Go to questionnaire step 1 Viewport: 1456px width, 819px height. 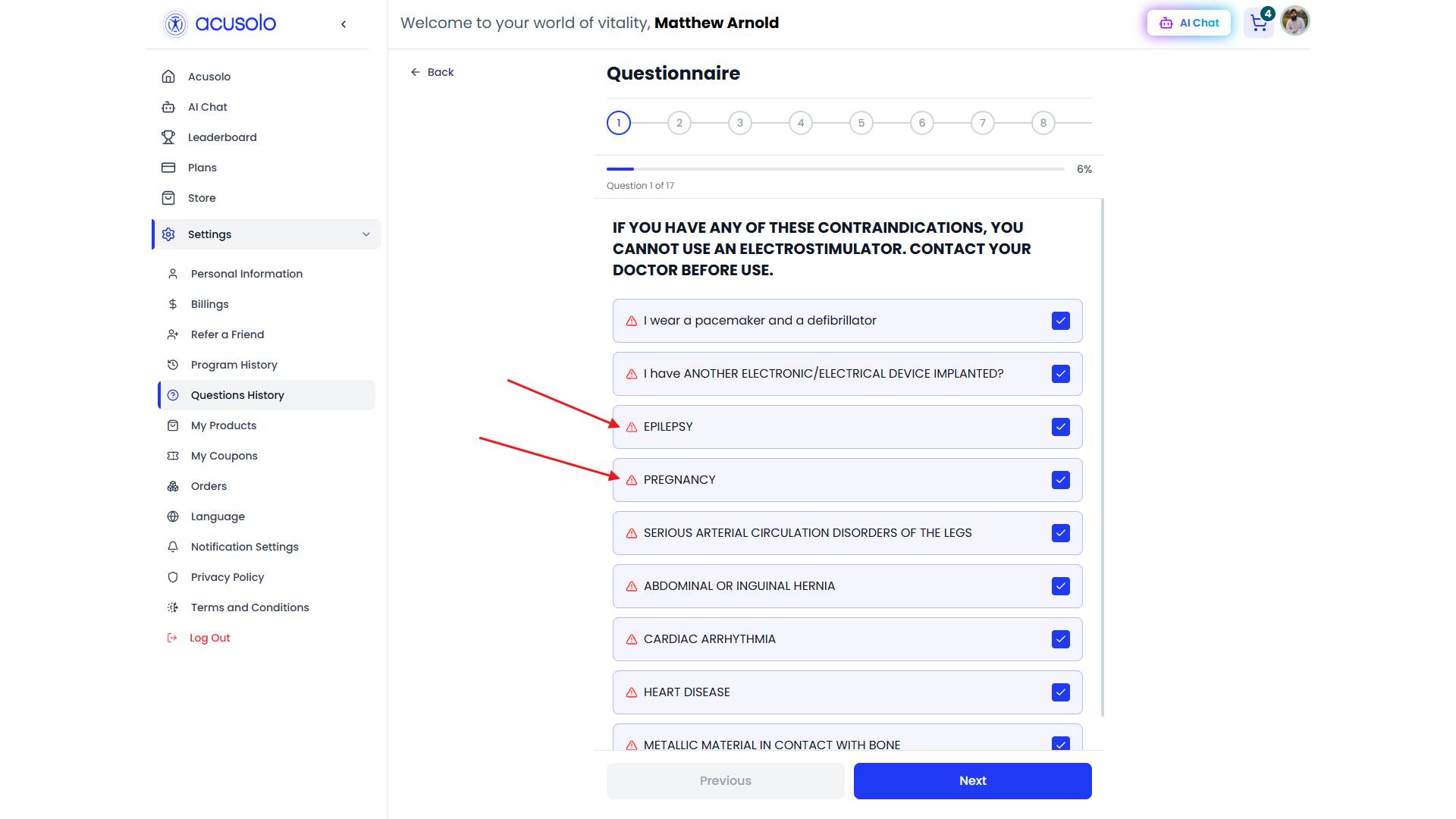619,123
